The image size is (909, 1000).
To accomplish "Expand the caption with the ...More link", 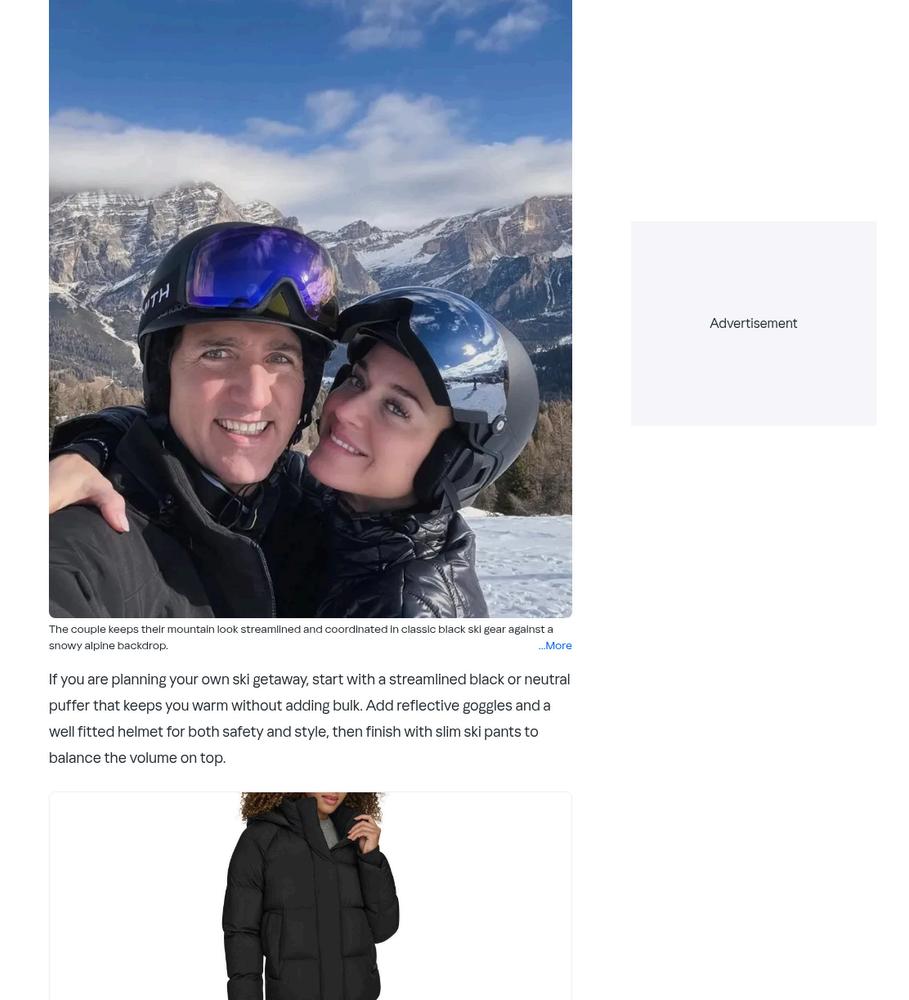I will [x=554, y=645].
